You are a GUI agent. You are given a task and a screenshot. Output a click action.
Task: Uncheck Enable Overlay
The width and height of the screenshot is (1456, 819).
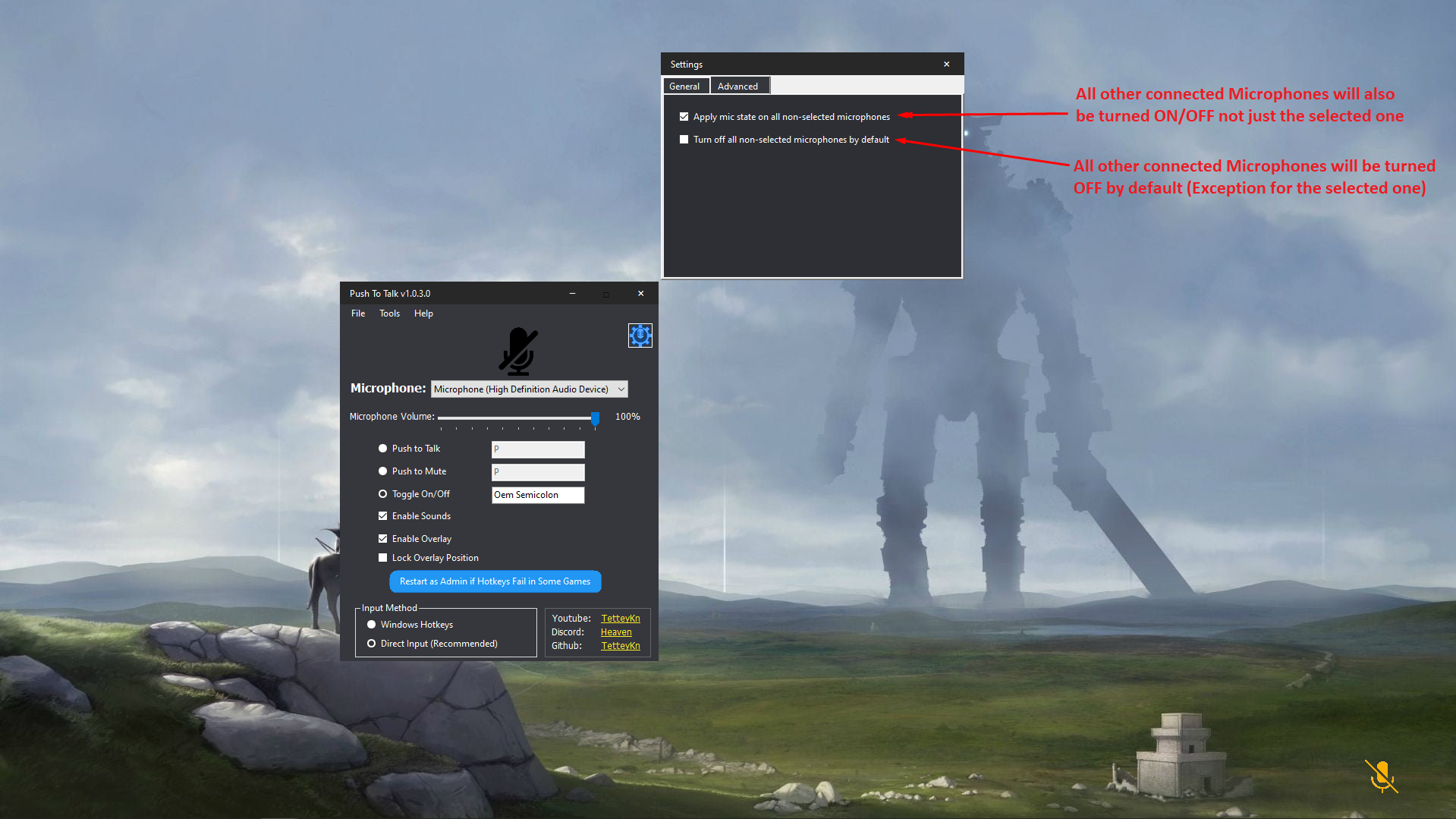click(383, 538)
